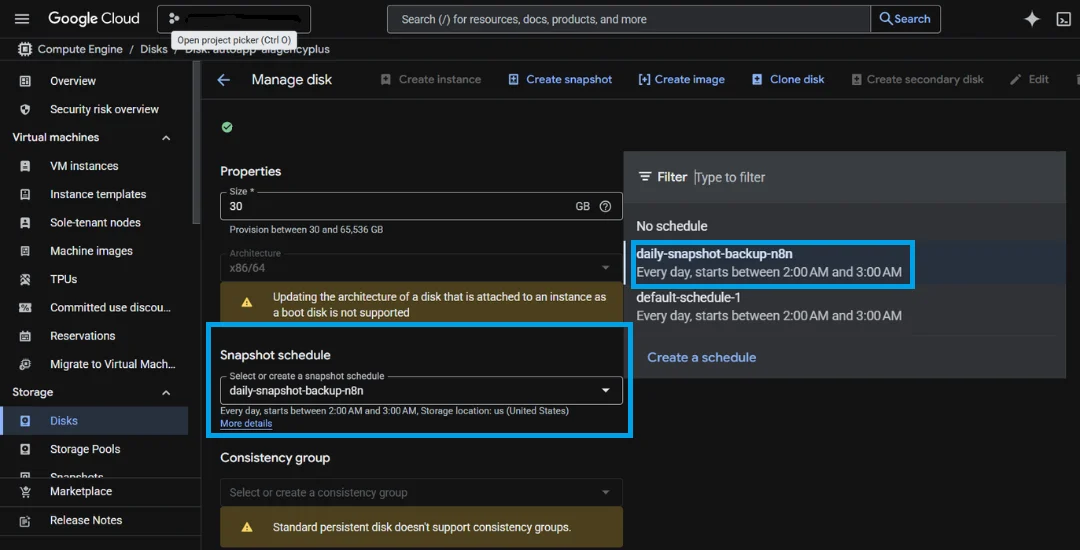1080x550 pixels.
Task: Click the Sole-tenant nodes icon
Action: 25,222
